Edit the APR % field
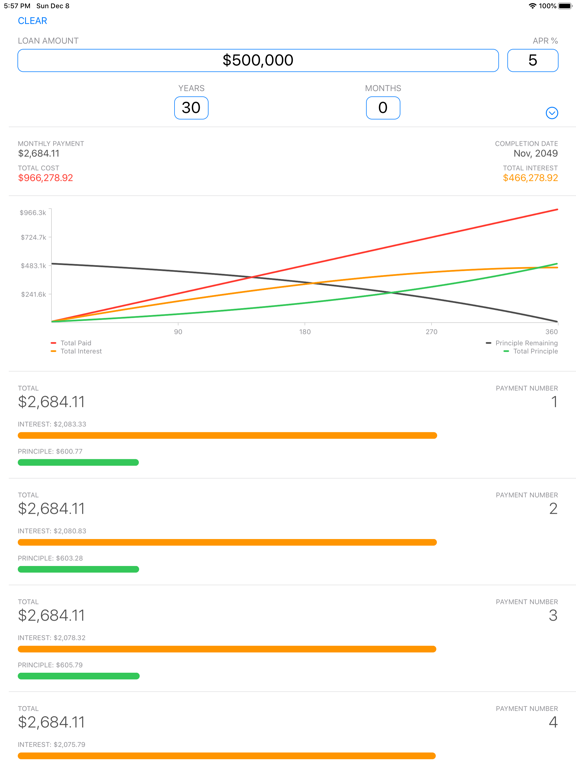The image size is (576, 768). click(x=532, y=60)
